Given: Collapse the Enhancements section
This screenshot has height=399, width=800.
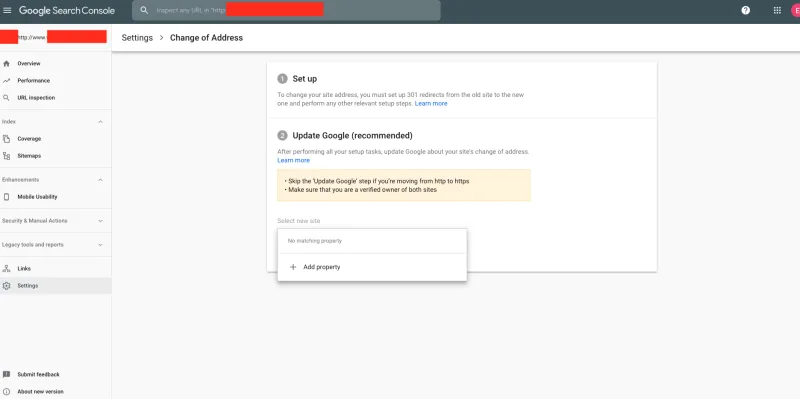Looking at the screenshot, I should tap(100, 180).
